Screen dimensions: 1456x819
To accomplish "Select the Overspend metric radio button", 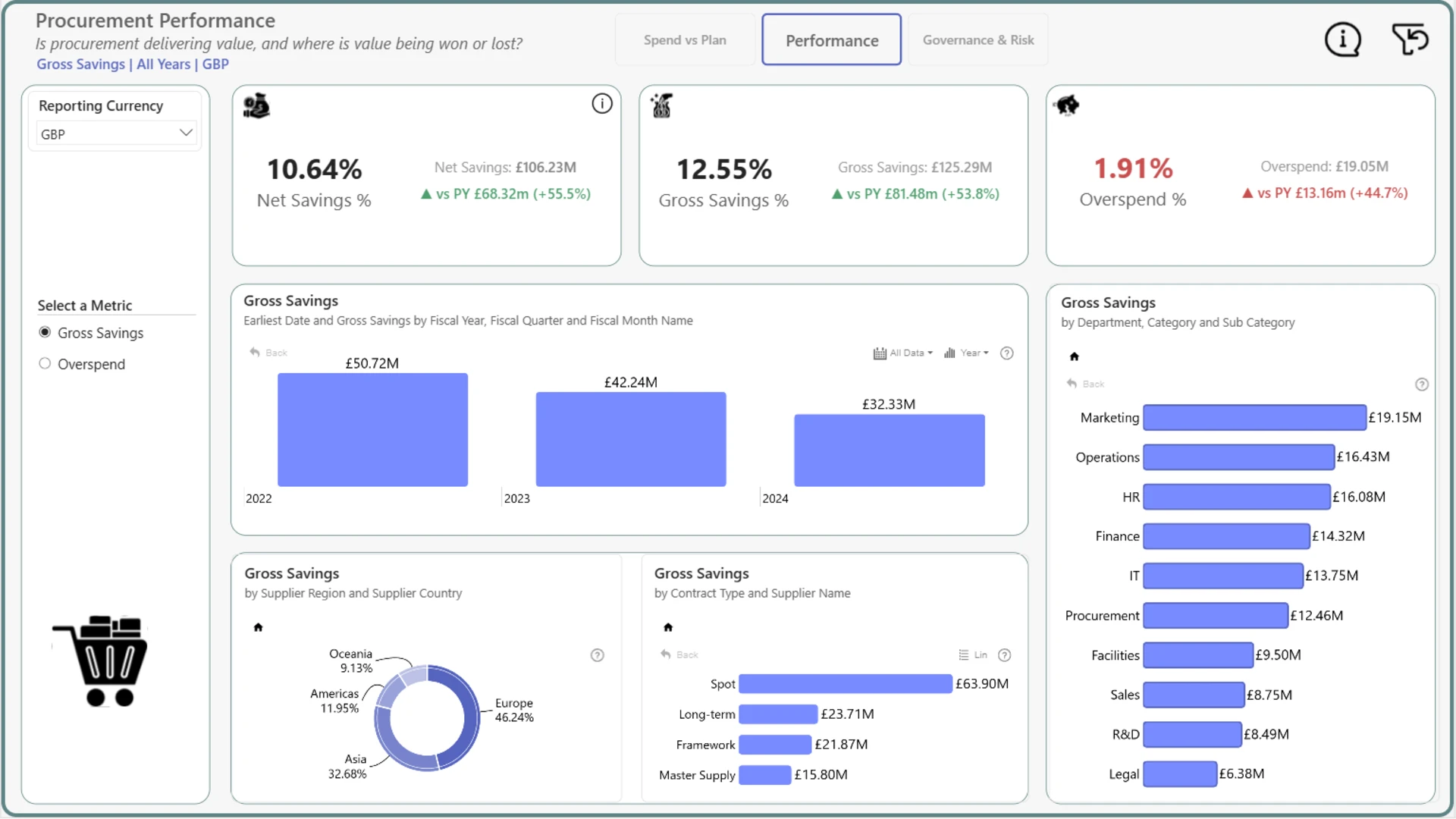I will [45, 363].
